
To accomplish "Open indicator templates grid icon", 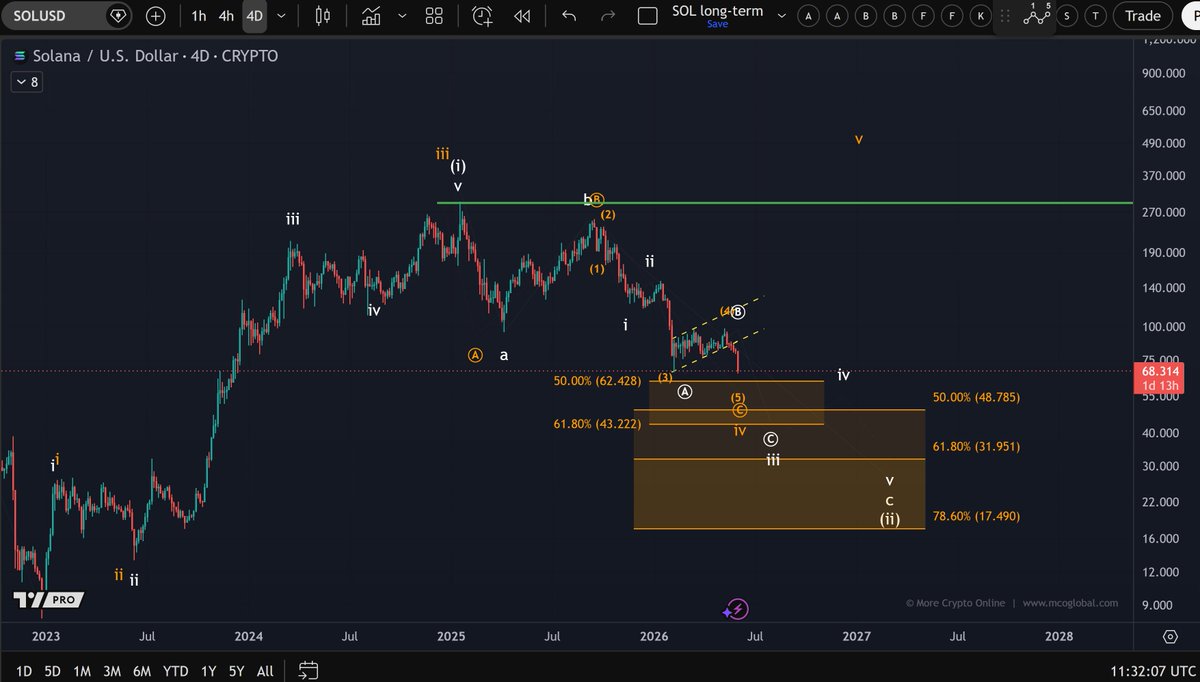I will (434, 16).
